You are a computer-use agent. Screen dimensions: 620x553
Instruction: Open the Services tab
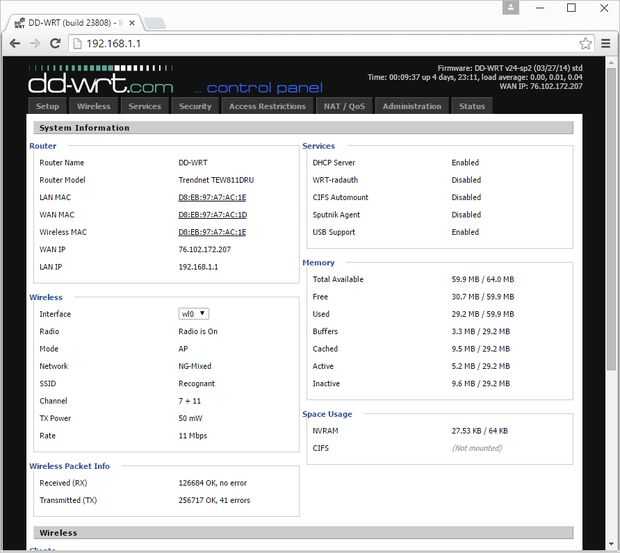(145, 106)
